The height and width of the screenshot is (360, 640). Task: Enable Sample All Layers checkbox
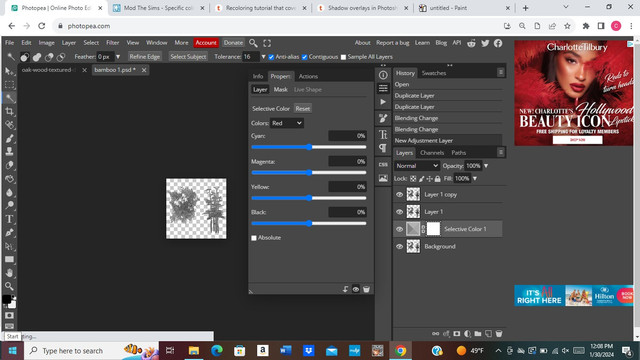click(343, 57)
